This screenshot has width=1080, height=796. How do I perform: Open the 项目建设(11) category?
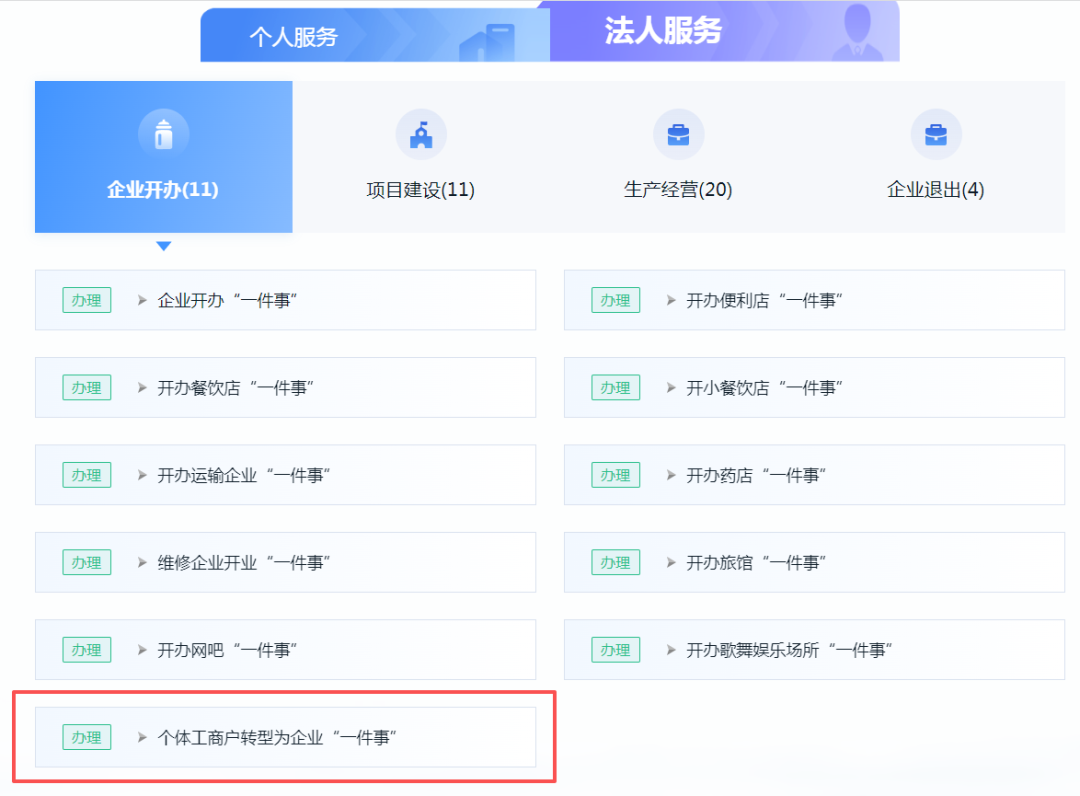421,189
